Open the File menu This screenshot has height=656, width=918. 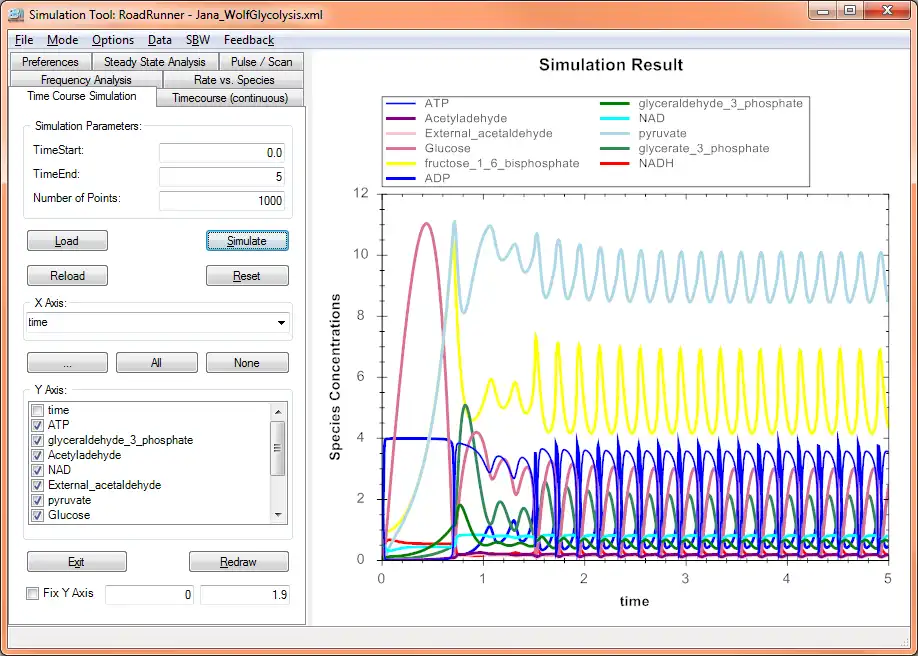click(x=24, y=40)
